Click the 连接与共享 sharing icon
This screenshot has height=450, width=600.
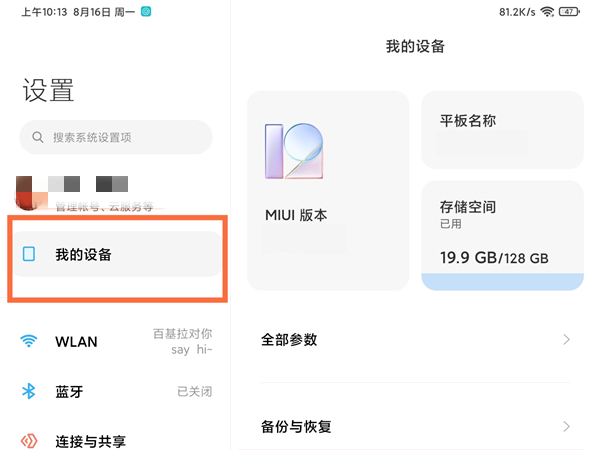(x=29, y=440)
